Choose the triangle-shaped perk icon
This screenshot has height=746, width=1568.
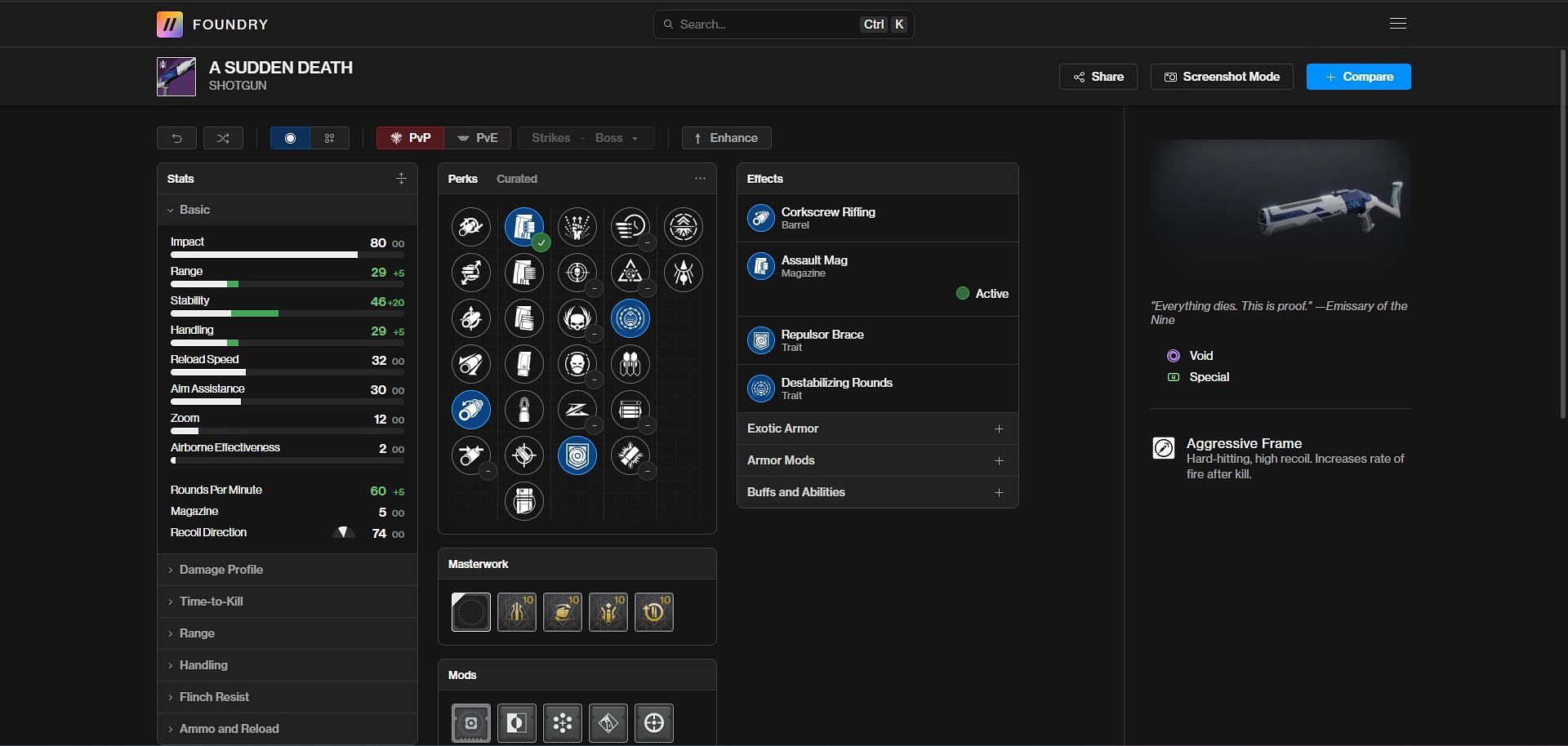click(x=630, y=273)
